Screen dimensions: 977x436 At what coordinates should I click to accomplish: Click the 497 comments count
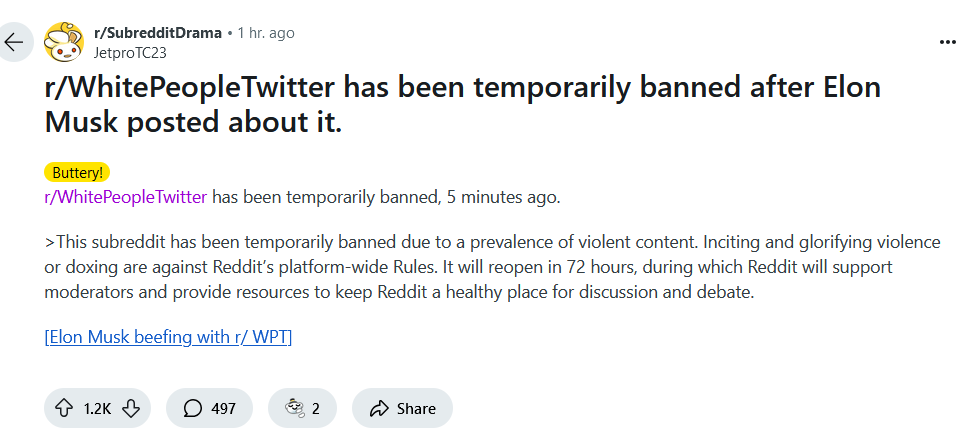[x=224, y=409]
